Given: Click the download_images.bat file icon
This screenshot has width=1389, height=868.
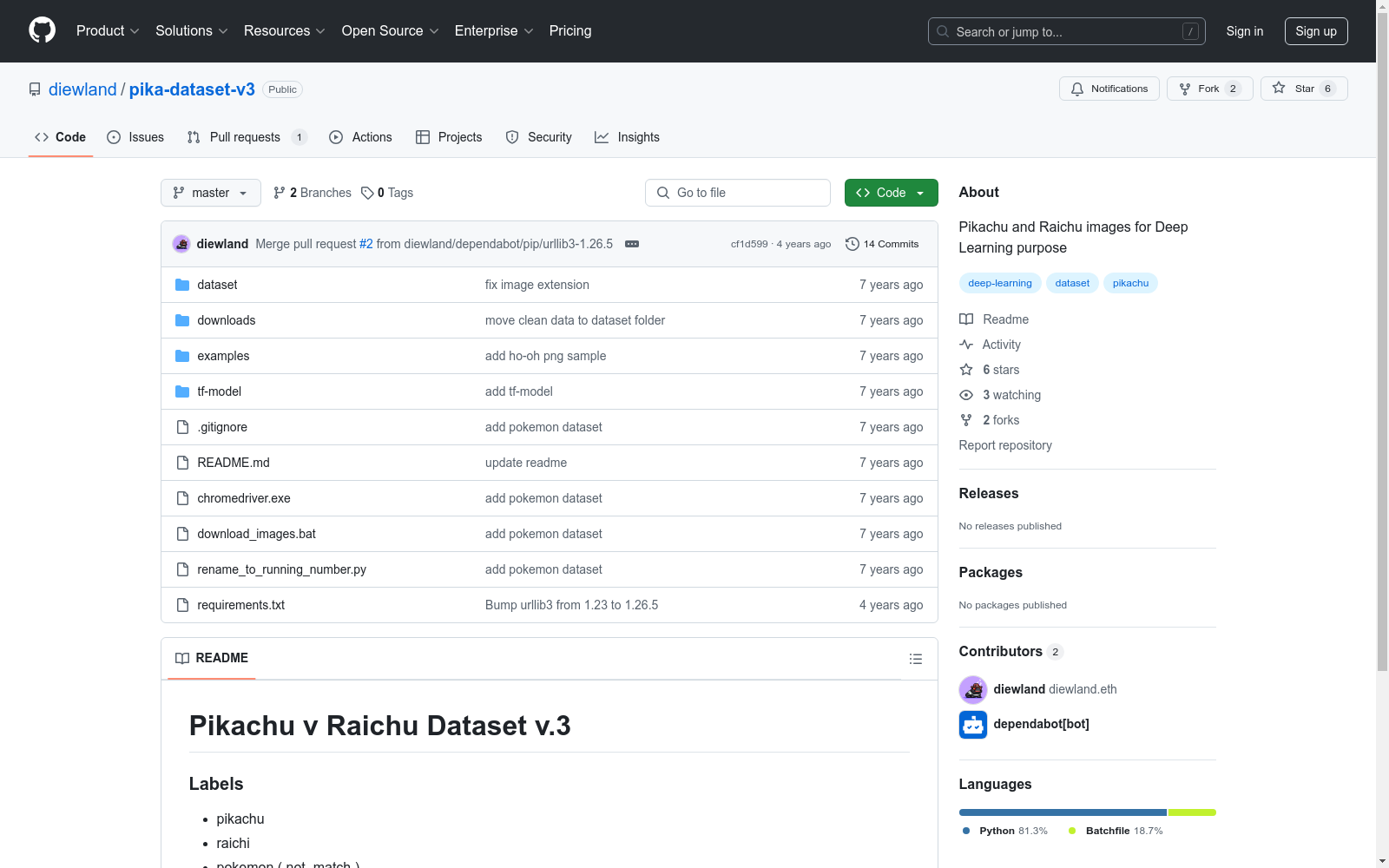Looking at the screenshot, I should pyautogui.click(x=182, y=534).
